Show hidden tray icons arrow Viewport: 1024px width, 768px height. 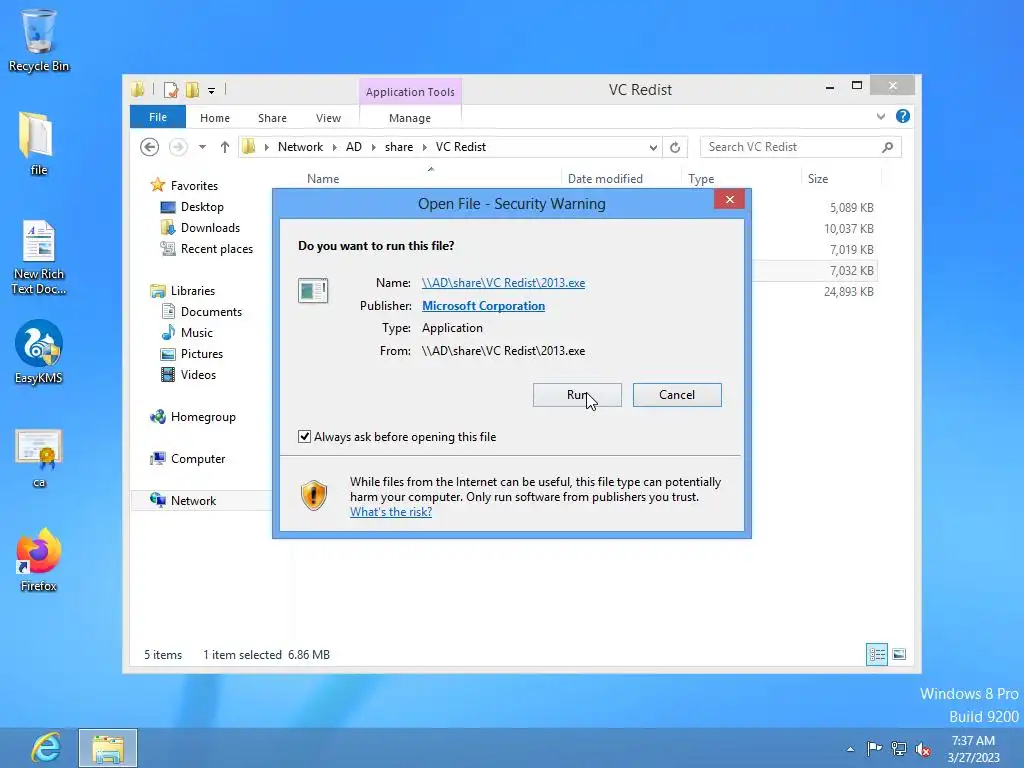click(850, 749)
